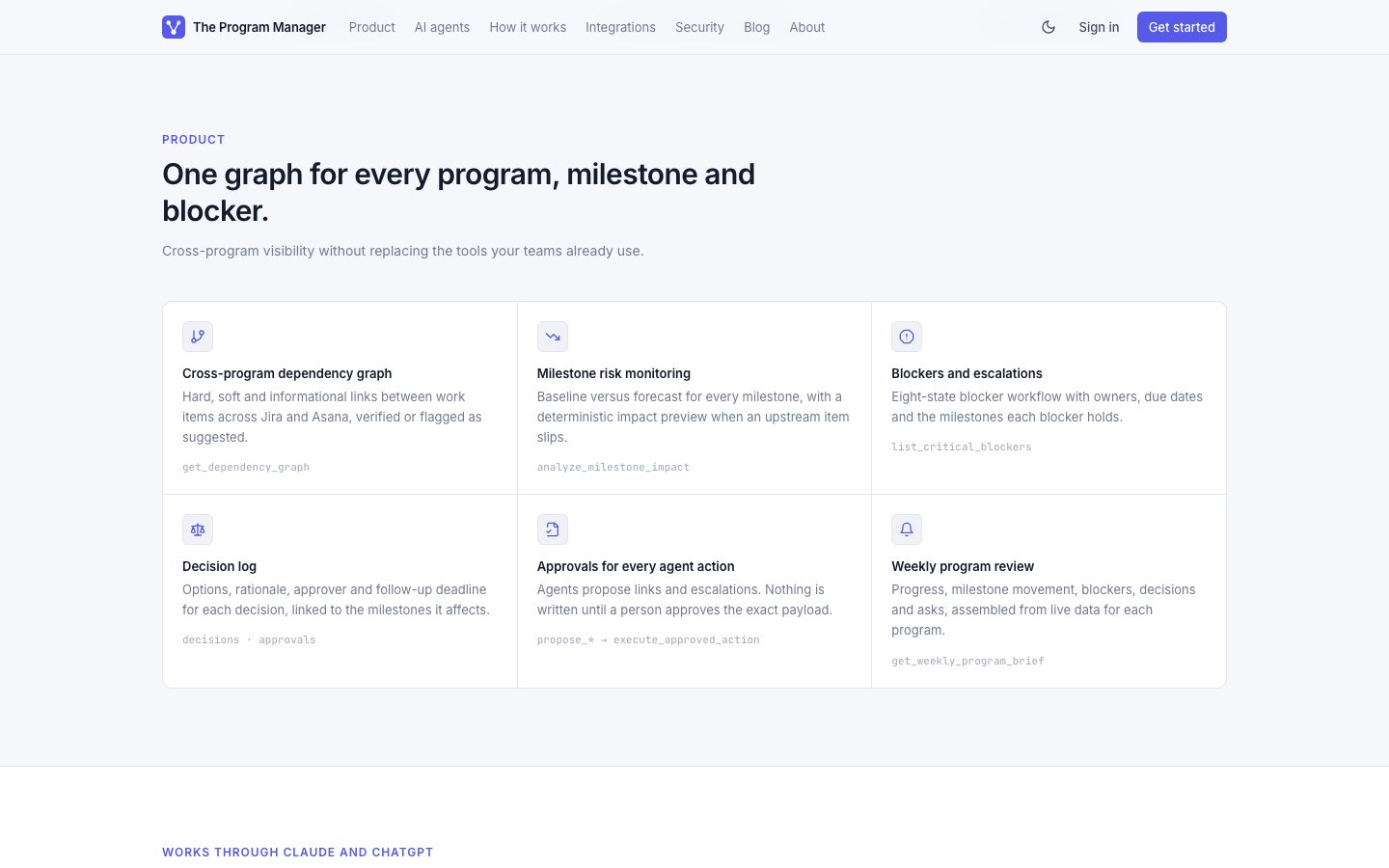1389x868 pixels.
Task: Click the Sign in link
Action: (x=1099, y=27)
